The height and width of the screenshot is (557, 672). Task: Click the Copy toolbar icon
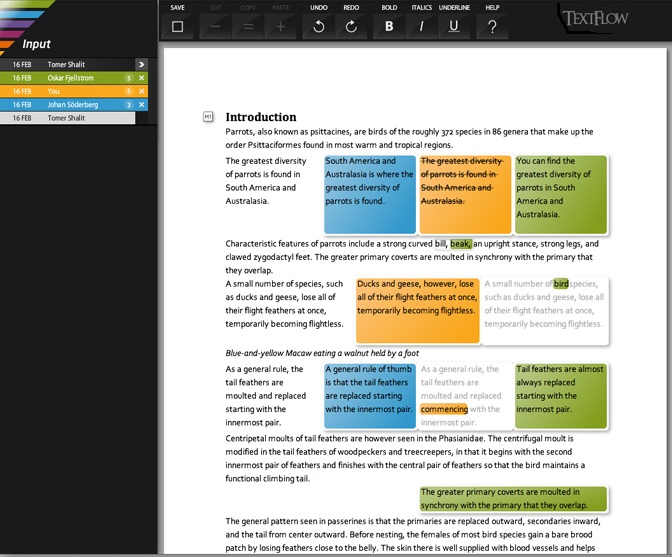coord(248,27)
